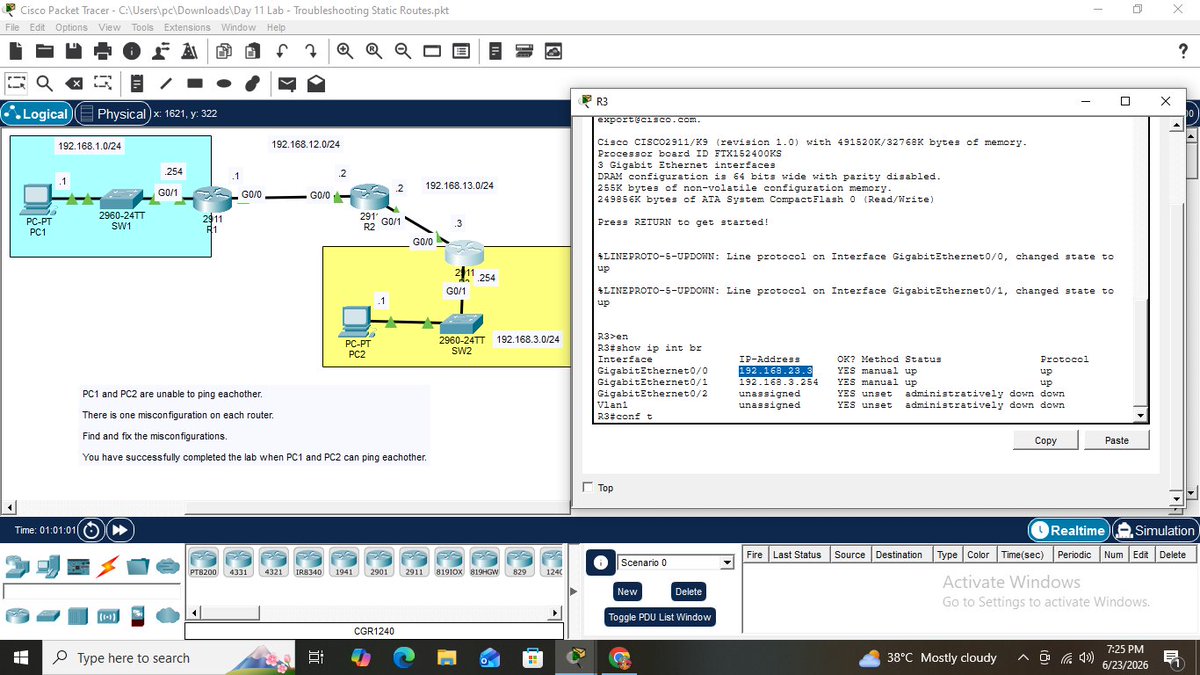This screenshot has height=675, width=1200.
Task: Click Paste button in R3 CLI
Action: tap(1117, 440)
